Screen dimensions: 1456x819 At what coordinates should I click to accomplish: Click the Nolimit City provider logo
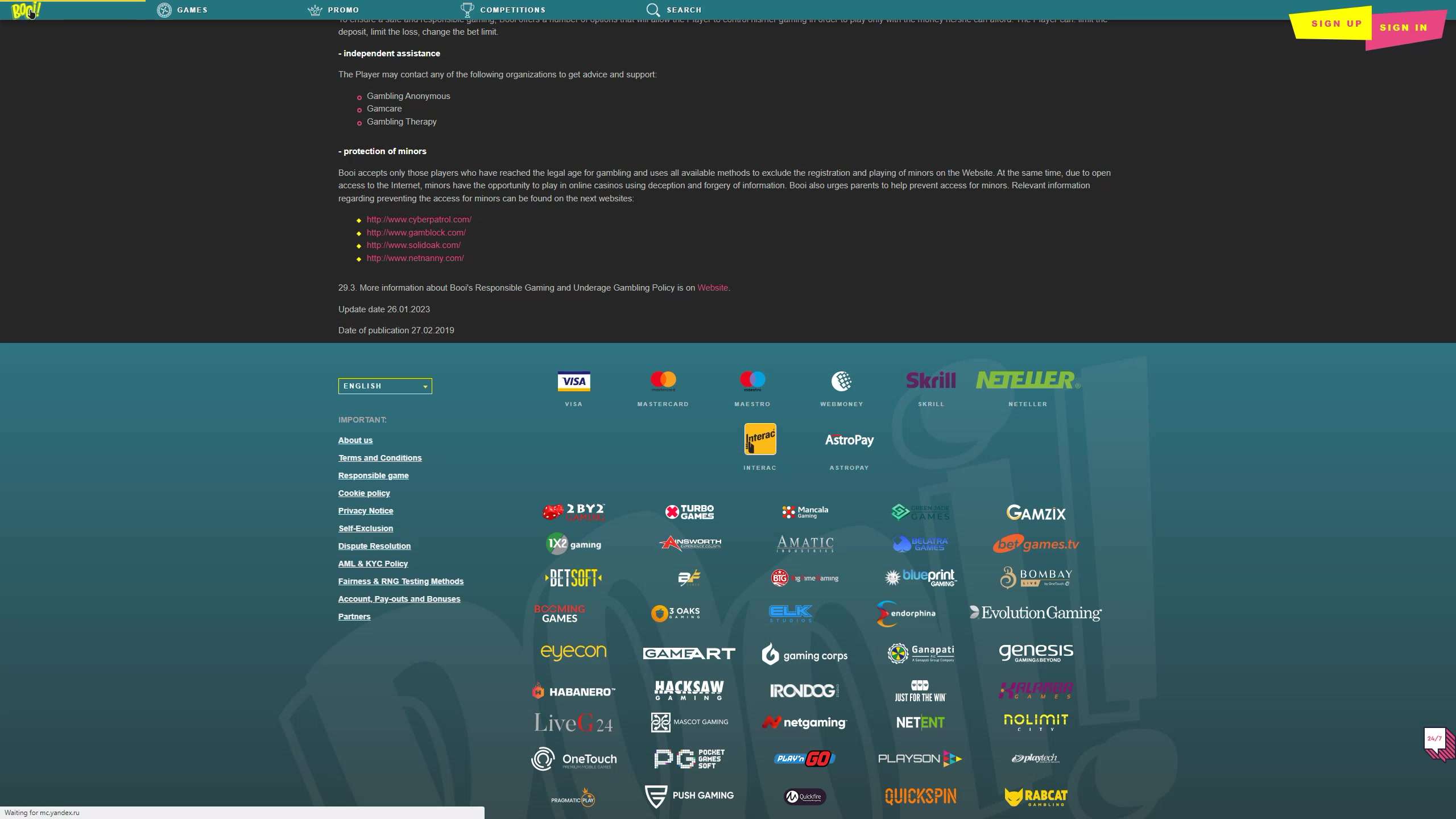pyautogui.click(x=1036, y=723)
